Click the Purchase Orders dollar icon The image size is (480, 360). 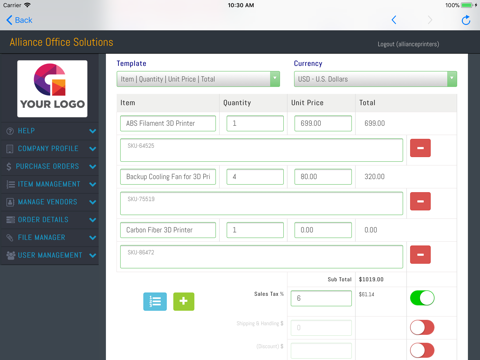coord(9,166)
